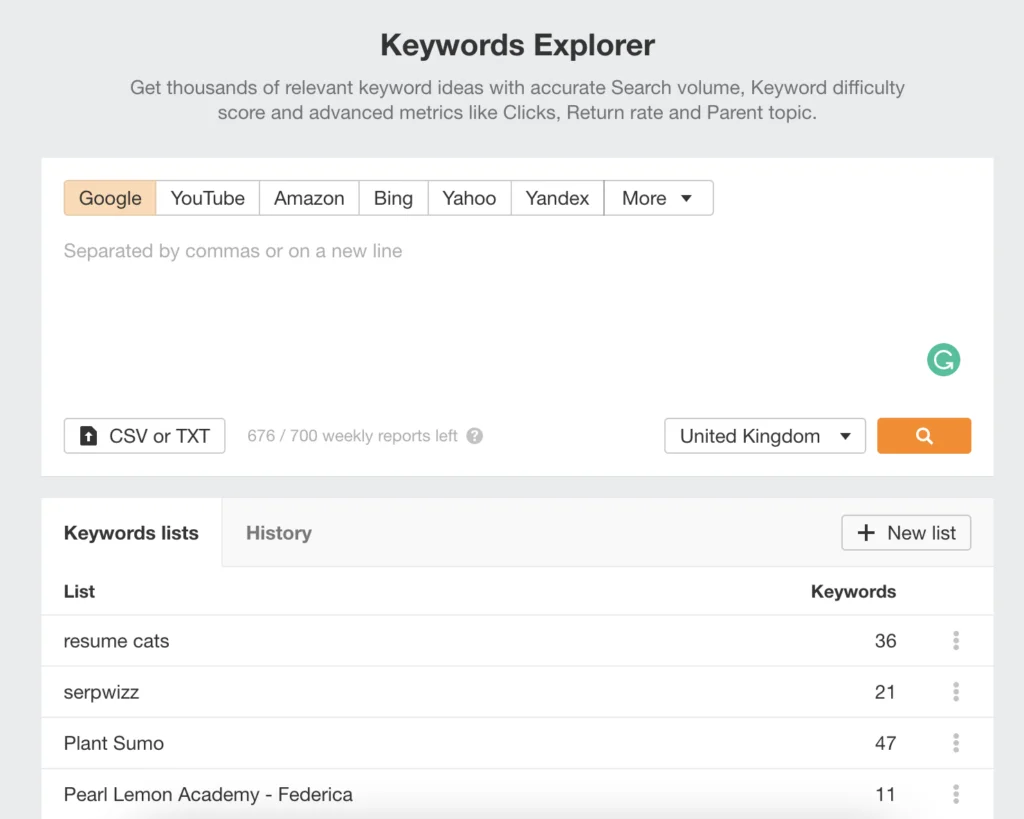
Task: Click the Keywords column header
Action: coord(853,591)
